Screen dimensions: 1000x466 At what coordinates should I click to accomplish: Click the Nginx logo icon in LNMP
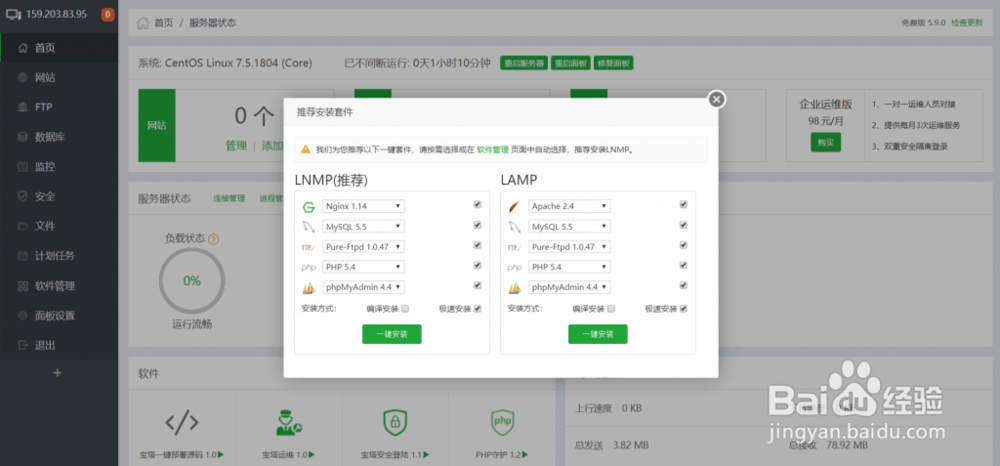click(x=309, y=207)
